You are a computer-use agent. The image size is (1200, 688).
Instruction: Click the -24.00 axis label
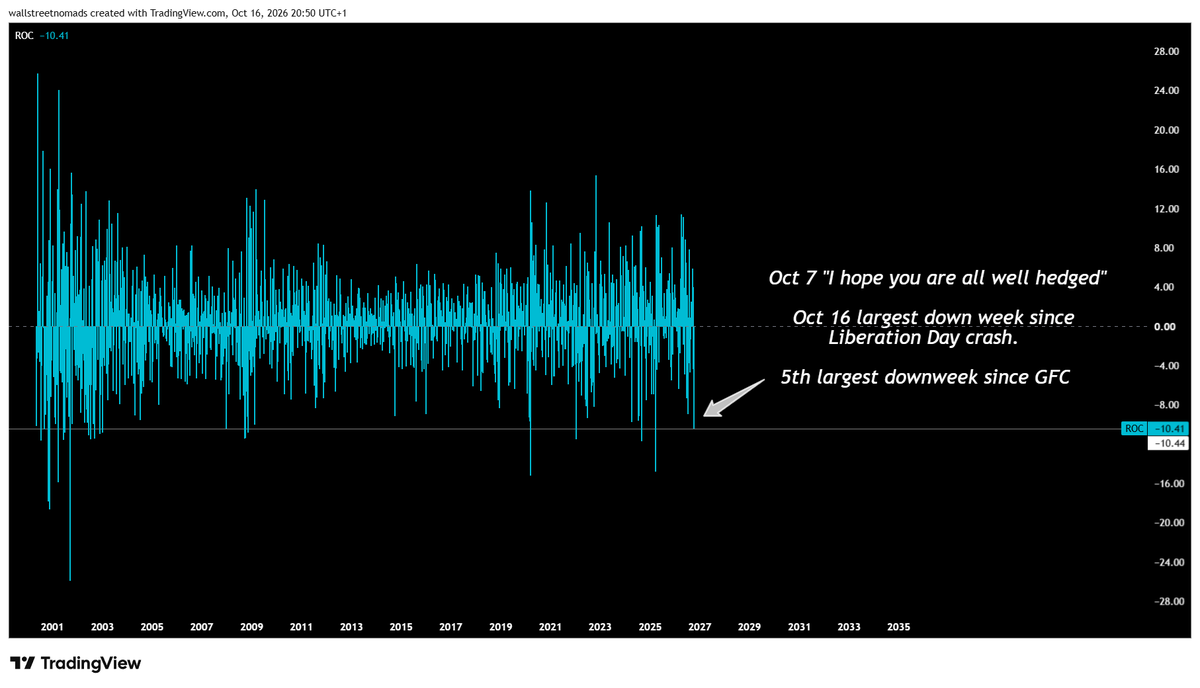point(1168,562)
